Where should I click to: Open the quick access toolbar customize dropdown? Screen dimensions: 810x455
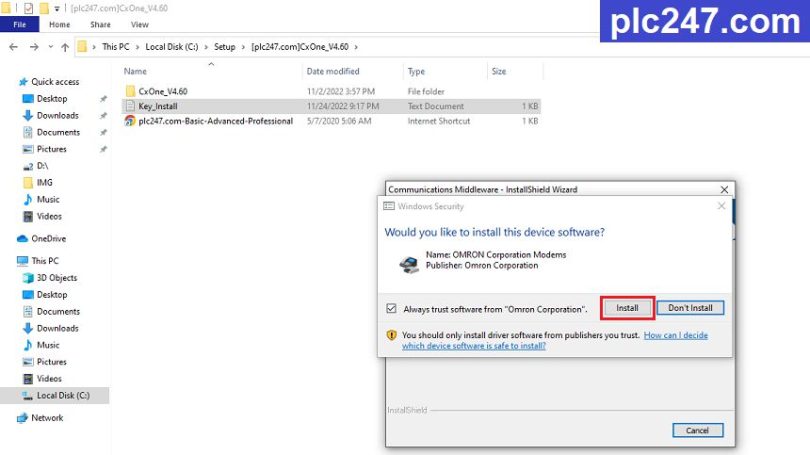point(57,9)
